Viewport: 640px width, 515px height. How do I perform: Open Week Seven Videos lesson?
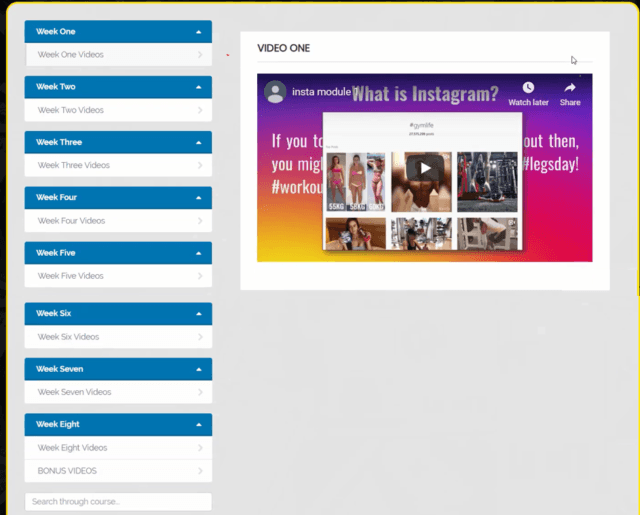[x=118, y=392]
